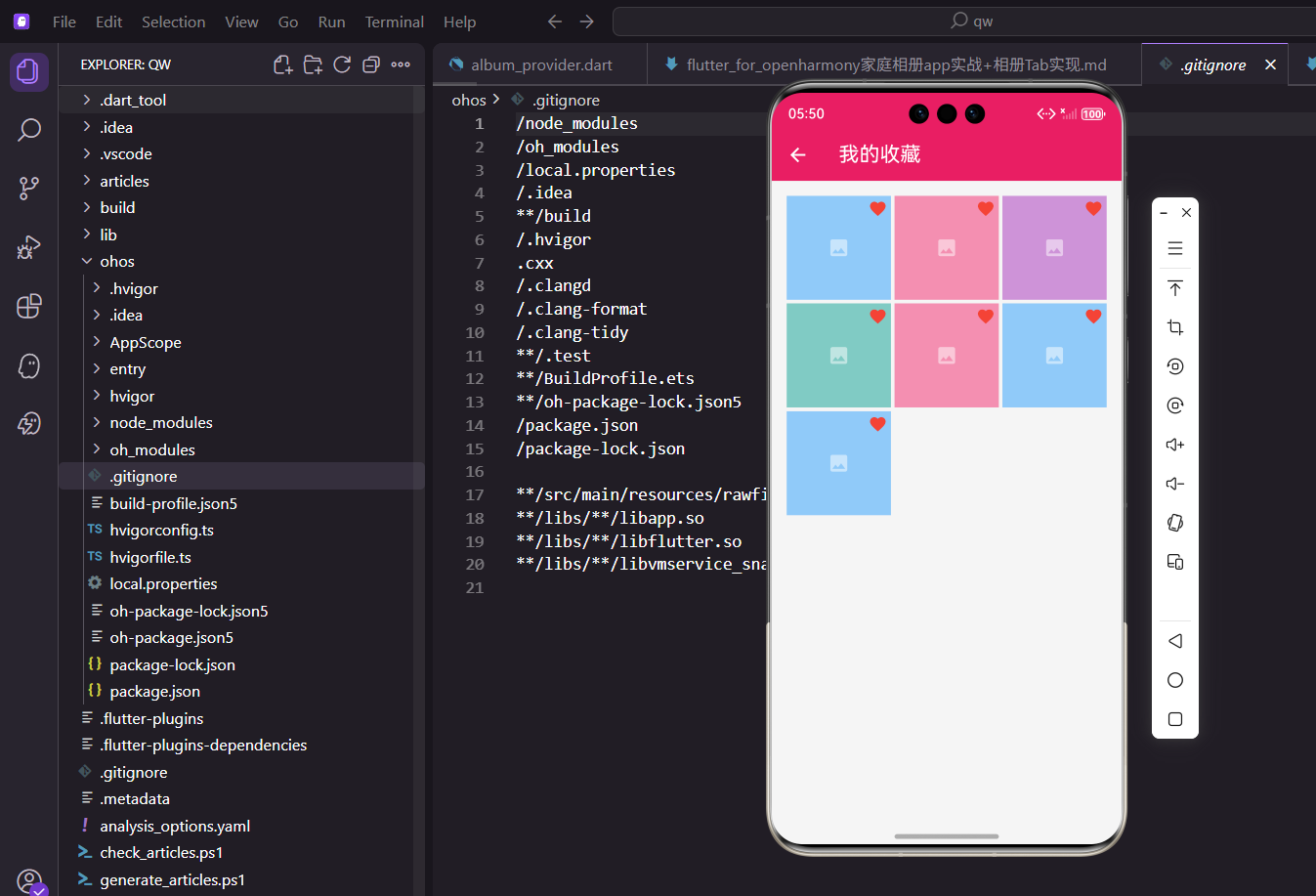Click the emulator rotate screen icon
Screen dimensions: 1316x896
(1175, 523)
